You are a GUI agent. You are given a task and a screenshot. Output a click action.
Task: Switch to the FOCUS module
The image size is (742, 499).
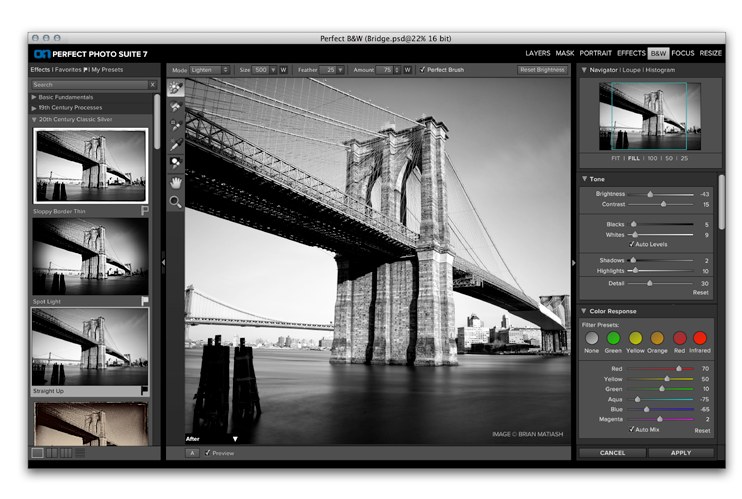pyautogui.click(x=682, y=53)
